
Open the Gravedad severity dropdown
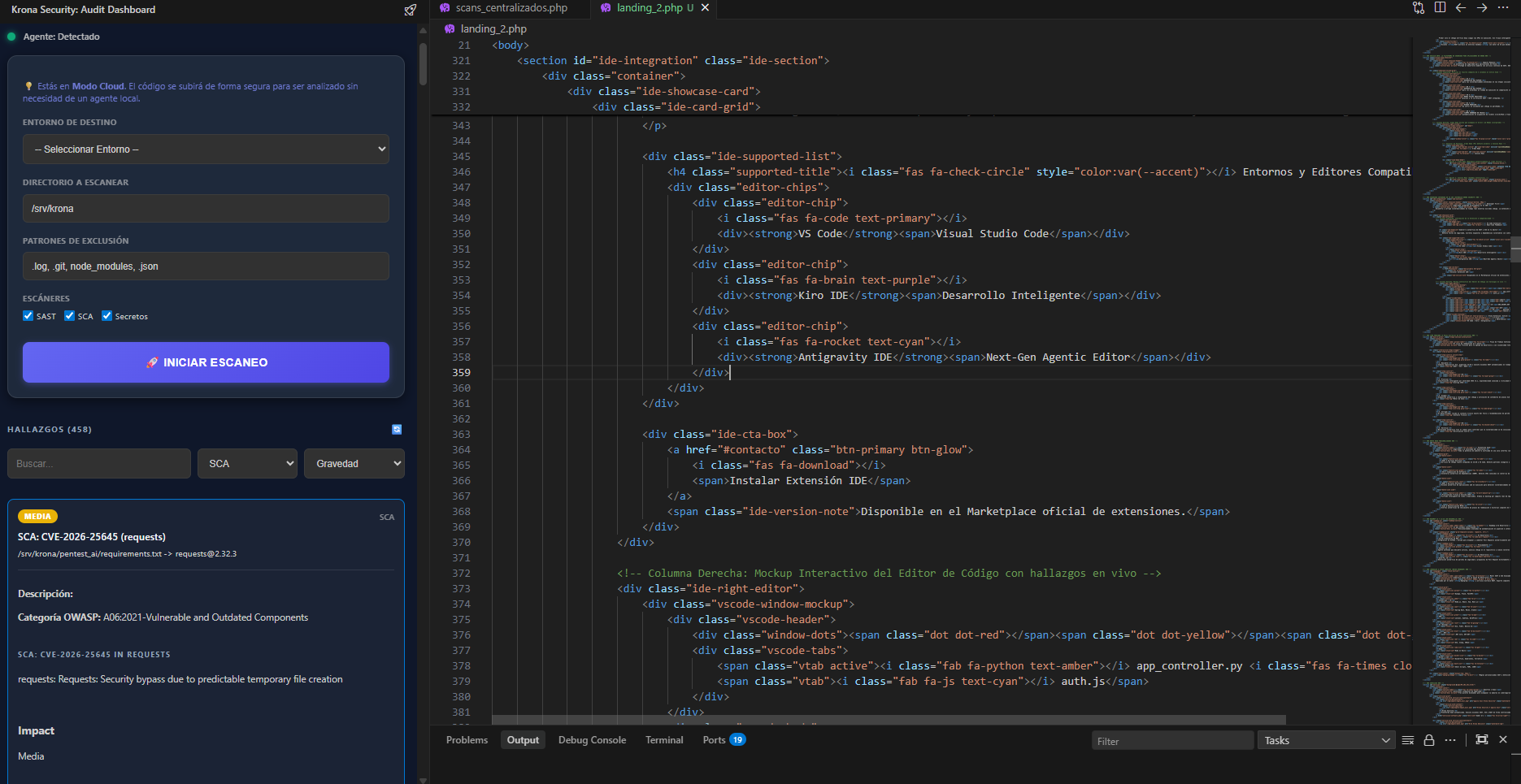point(354,464)
